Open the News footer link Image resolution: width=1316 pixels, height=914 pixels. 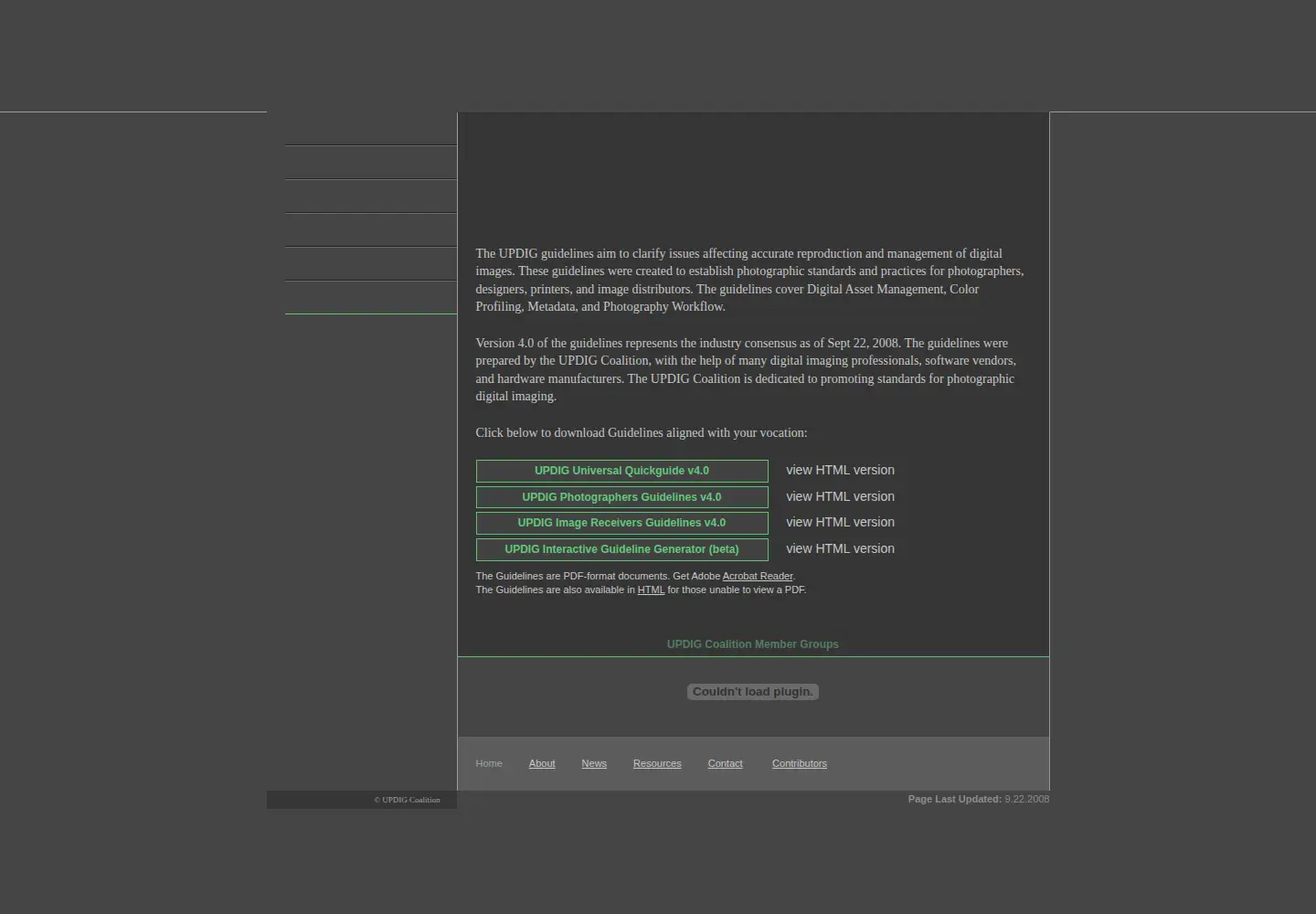pos(594,763)
